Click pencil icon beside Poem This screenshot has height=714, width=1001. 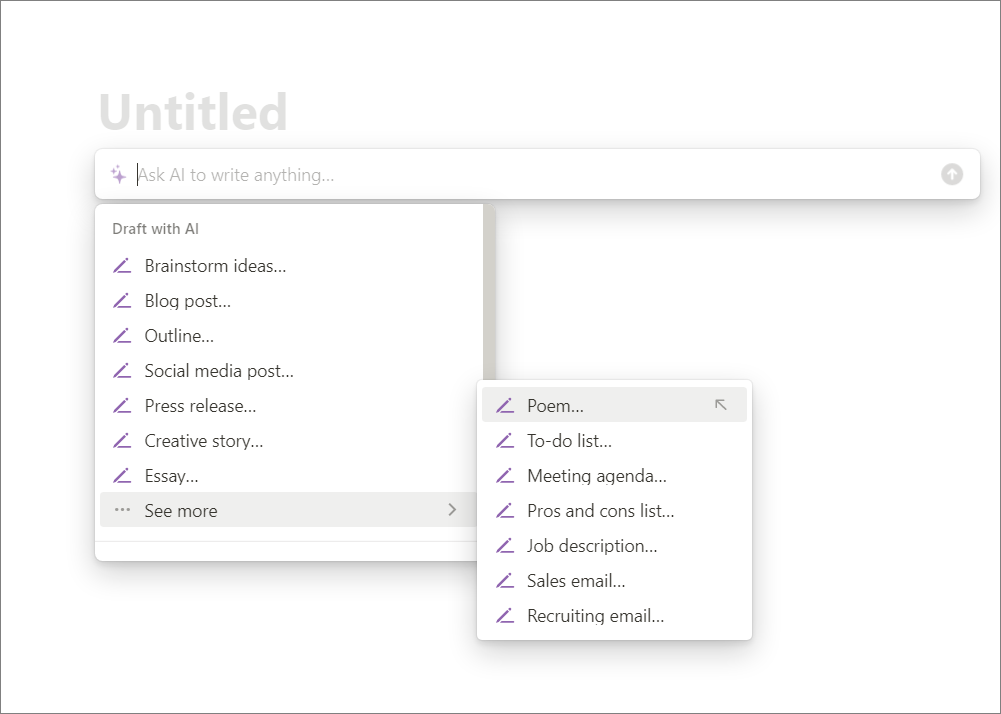tap(505, 406)
